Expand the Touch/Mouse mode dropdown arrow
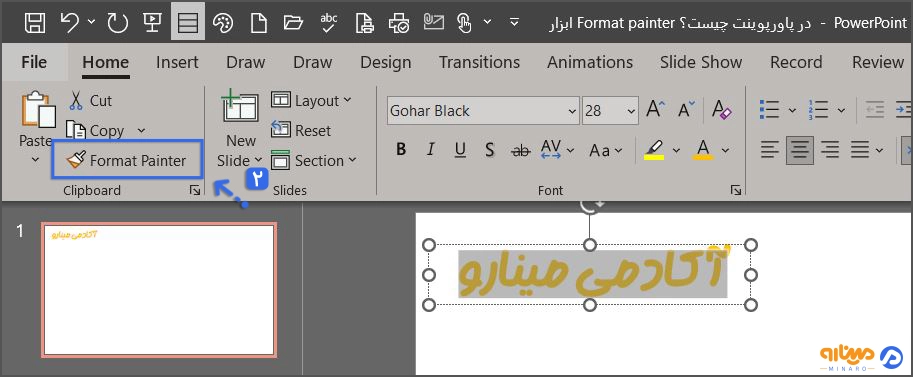The width and height of the screenshot is (913, 377). (x=488, y=22)
